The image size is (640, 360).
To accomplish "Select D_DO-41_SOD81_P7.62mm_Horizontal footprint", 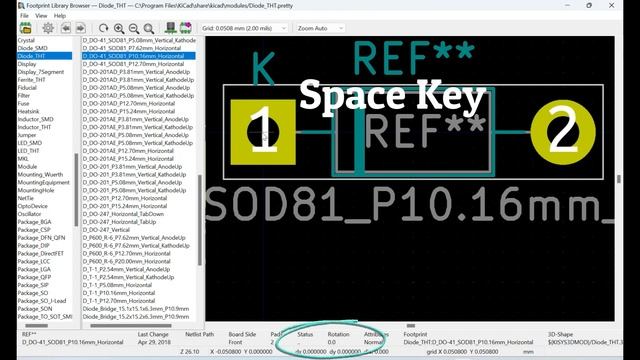I will [x=131, y=48].
